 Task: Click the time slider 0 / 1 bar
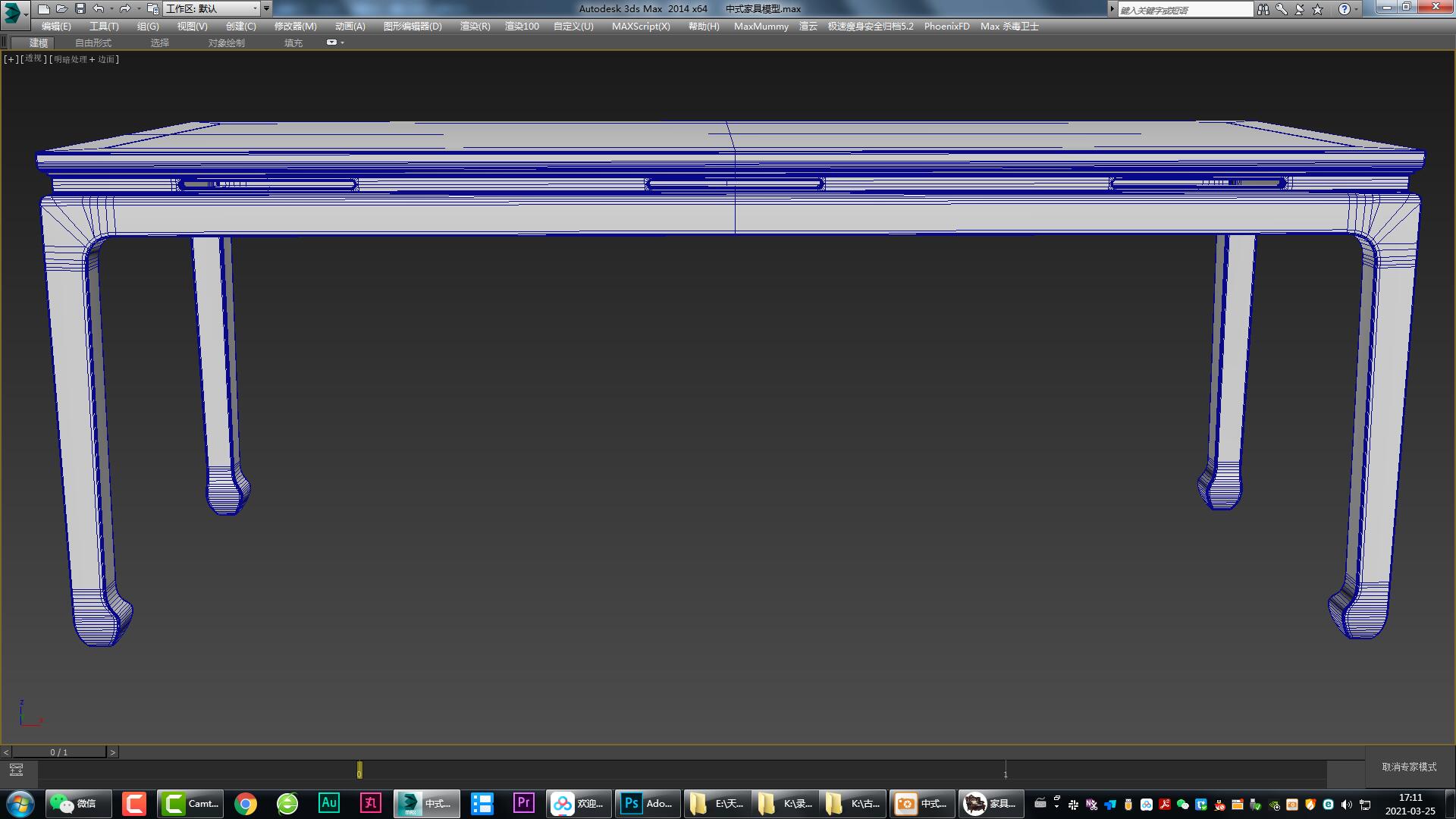(59, 752)
